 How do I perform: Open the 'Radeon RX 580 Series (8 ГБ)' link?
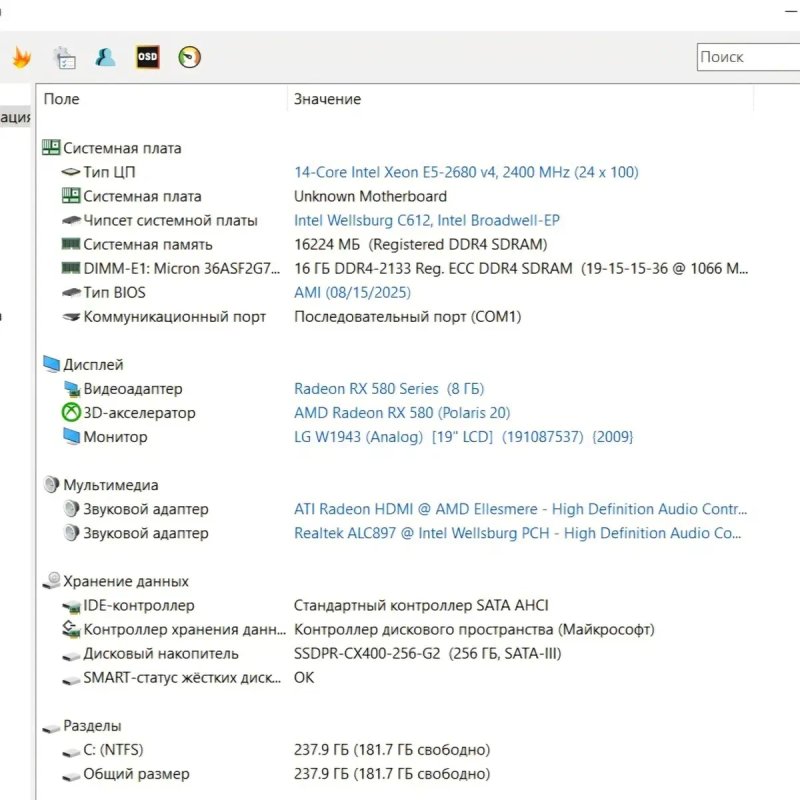click(389, 389)
